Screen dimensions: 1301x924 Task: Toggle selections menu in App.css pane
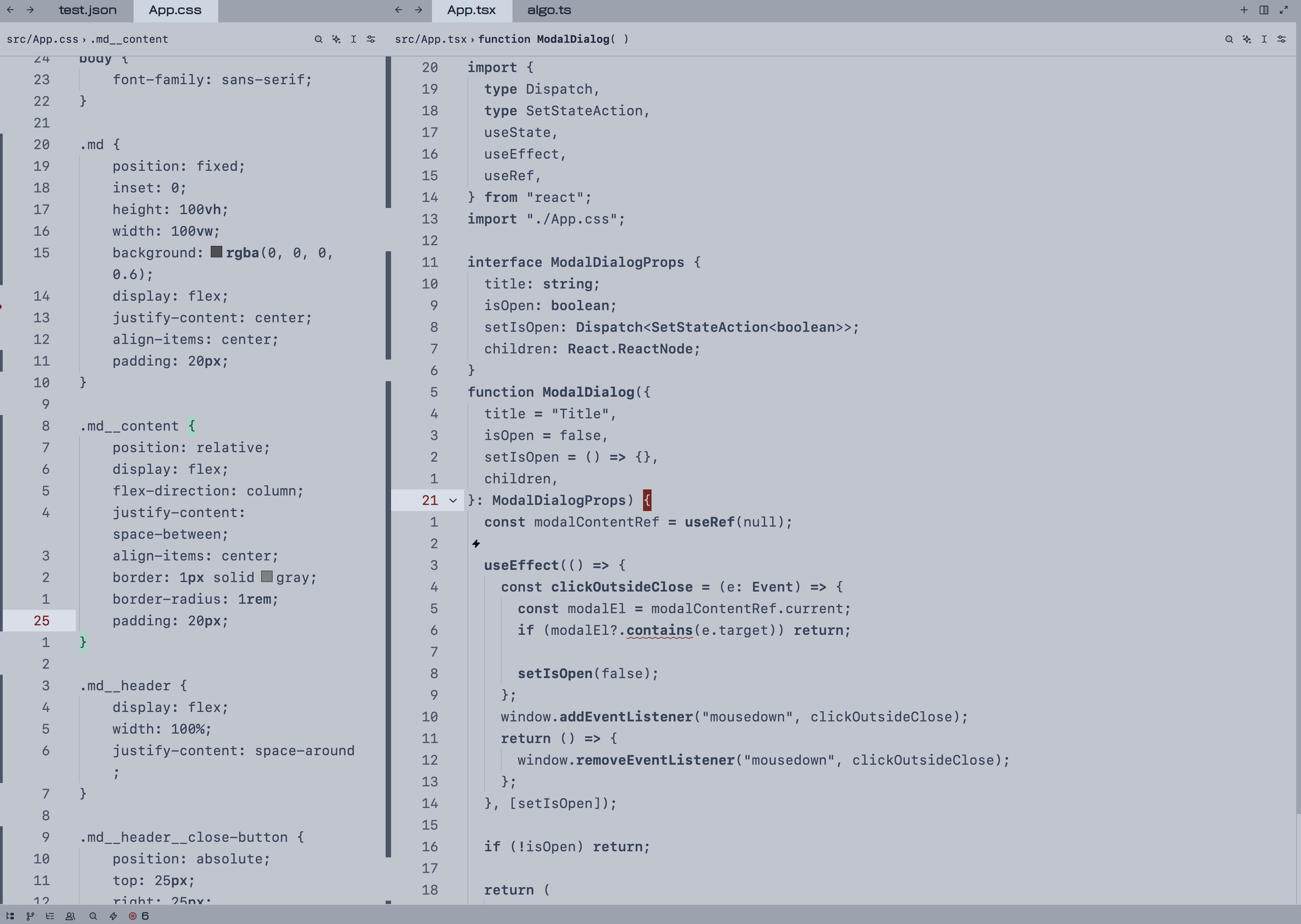point(353,39)
